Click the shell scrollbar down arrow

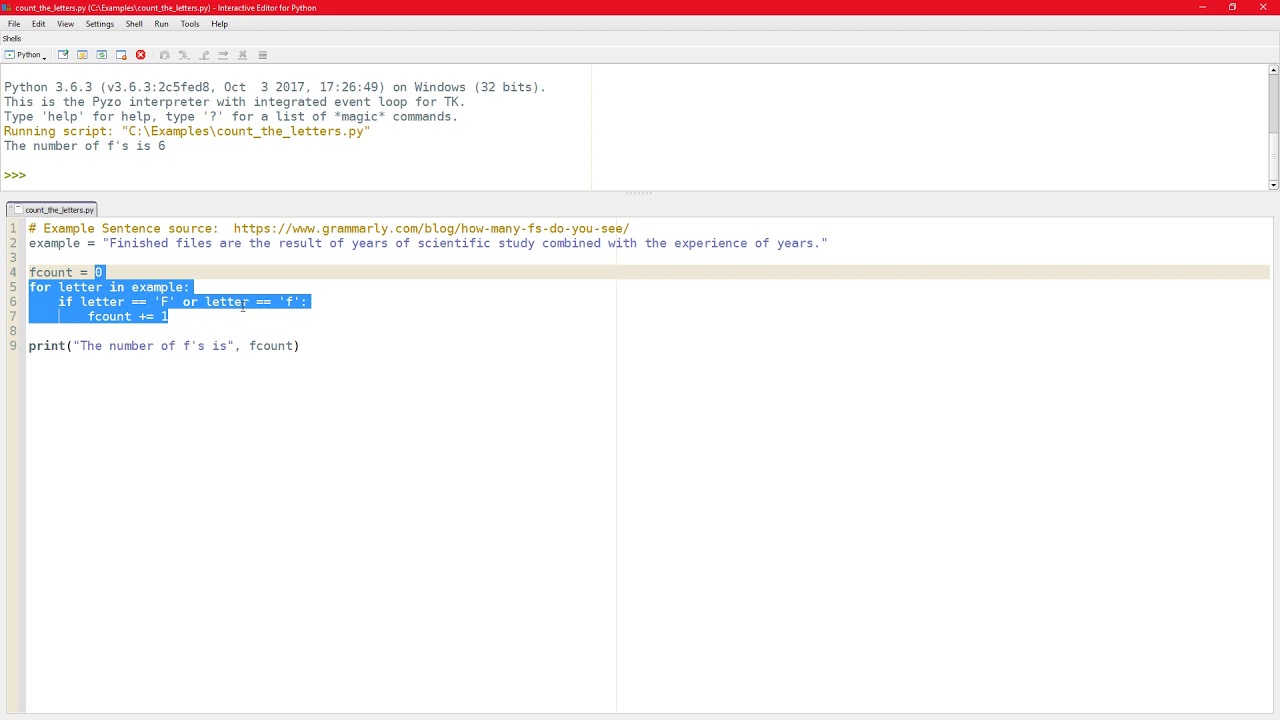point(1273,185)
